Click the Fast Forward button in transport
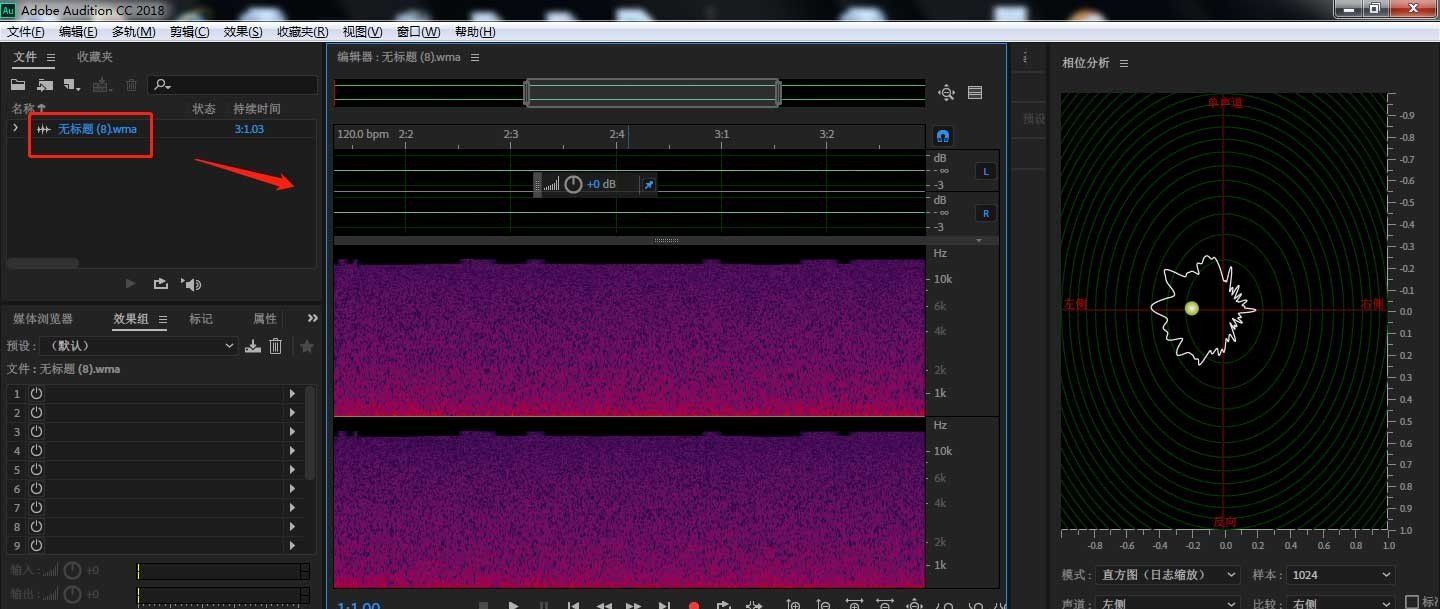 click(633, 605)
